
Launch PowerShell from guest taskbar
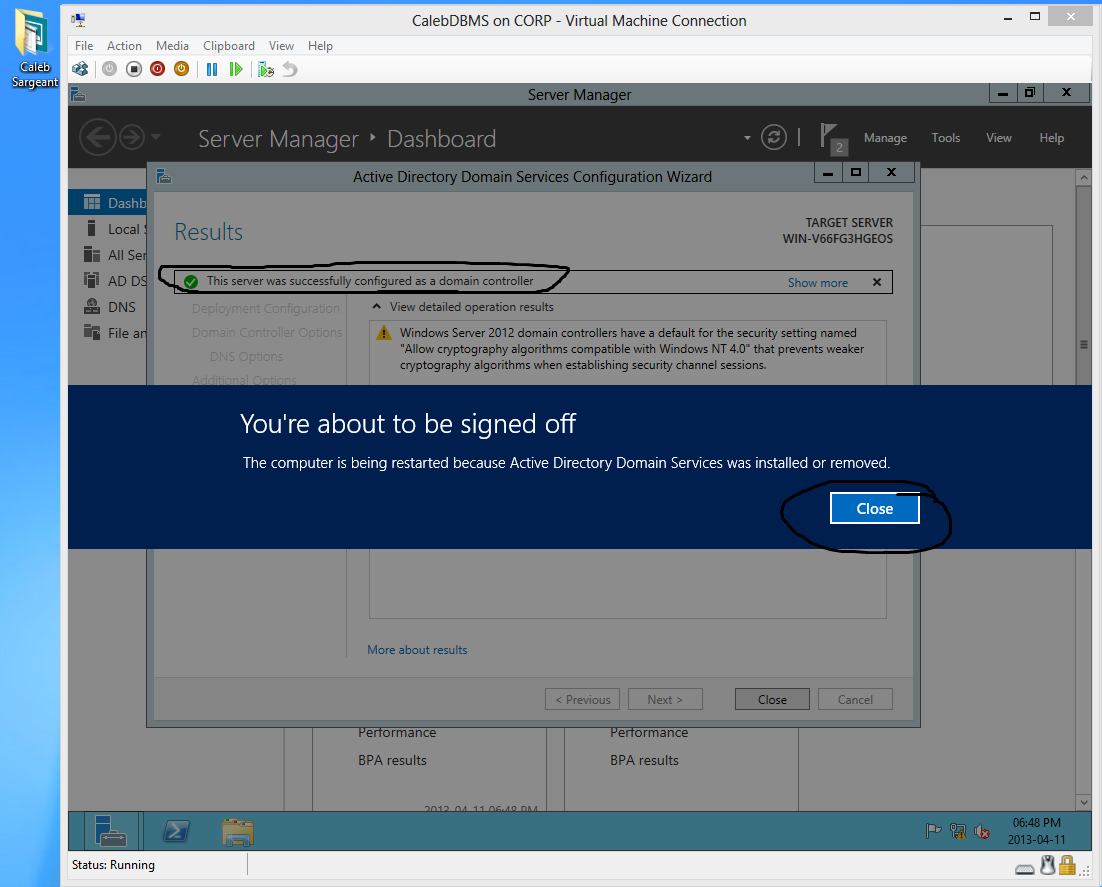[176, 831]
